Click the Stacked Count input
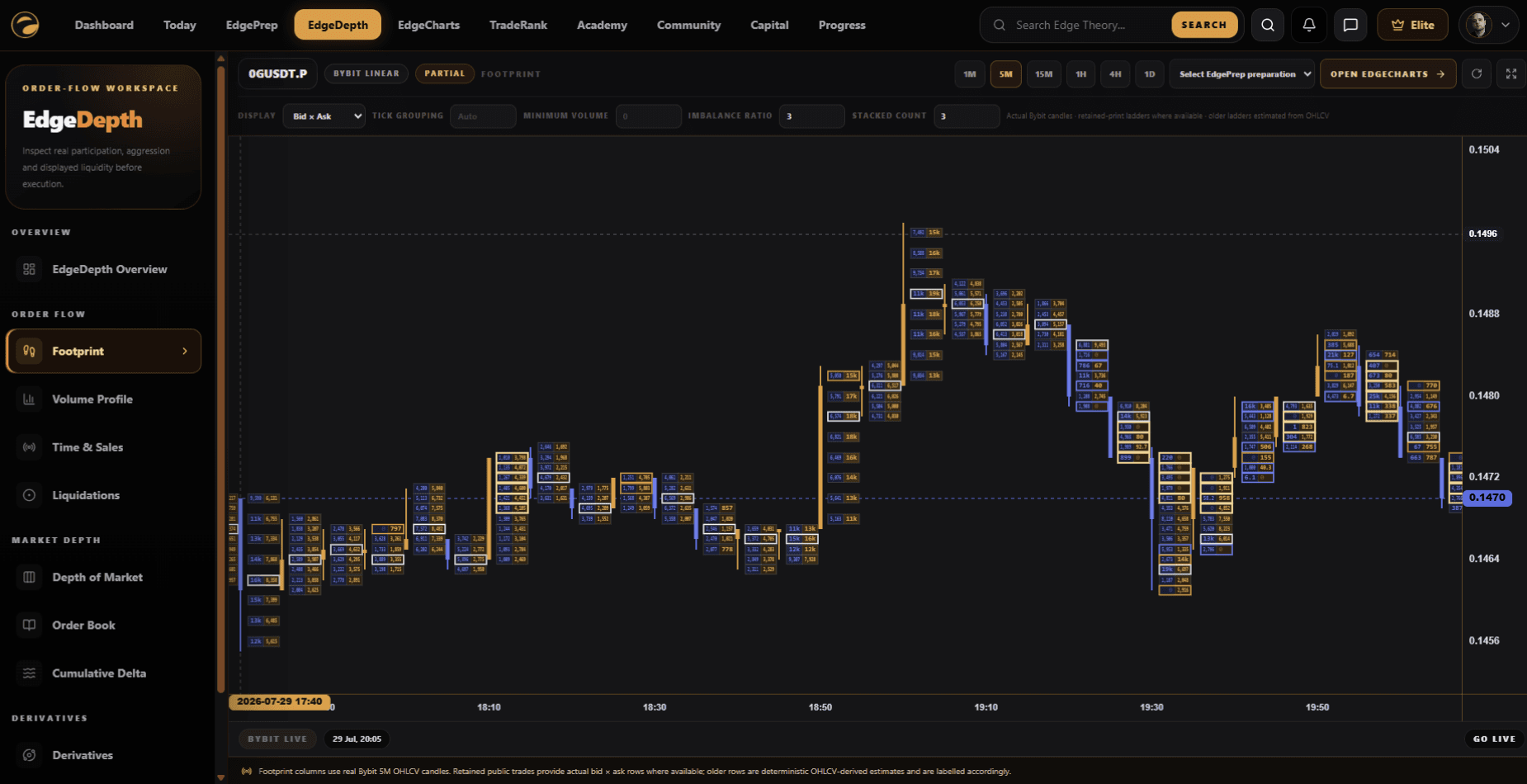Screen dimensions: 1527x784 tap(967, 116)
